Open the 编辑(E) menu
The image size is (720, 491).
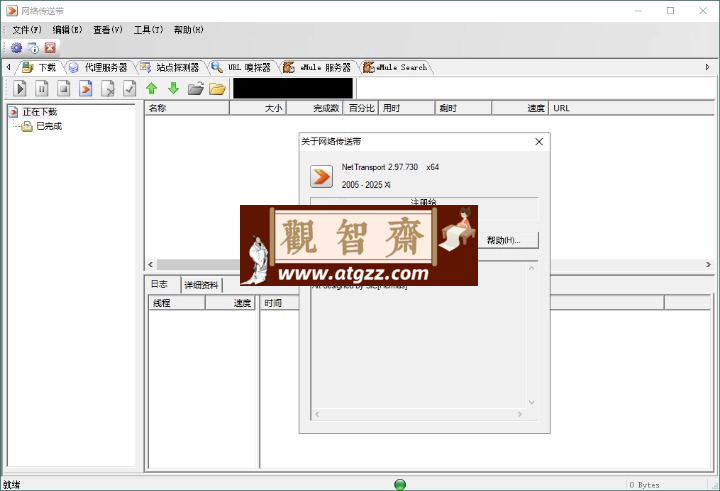pyautogui.click(x=67, y=30)
